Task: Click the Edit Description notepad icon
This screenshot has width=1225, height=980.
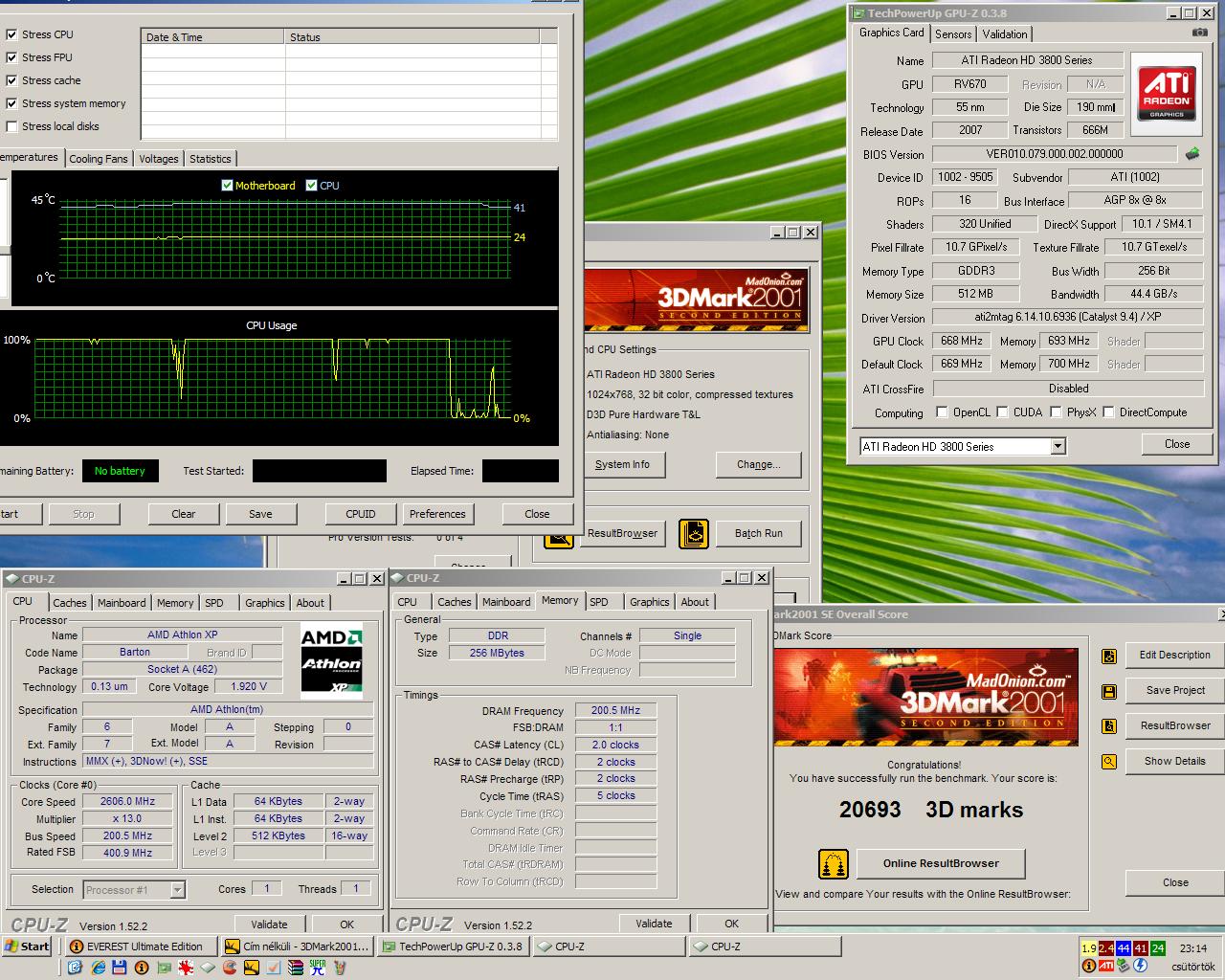Action: pos(1109,657)
